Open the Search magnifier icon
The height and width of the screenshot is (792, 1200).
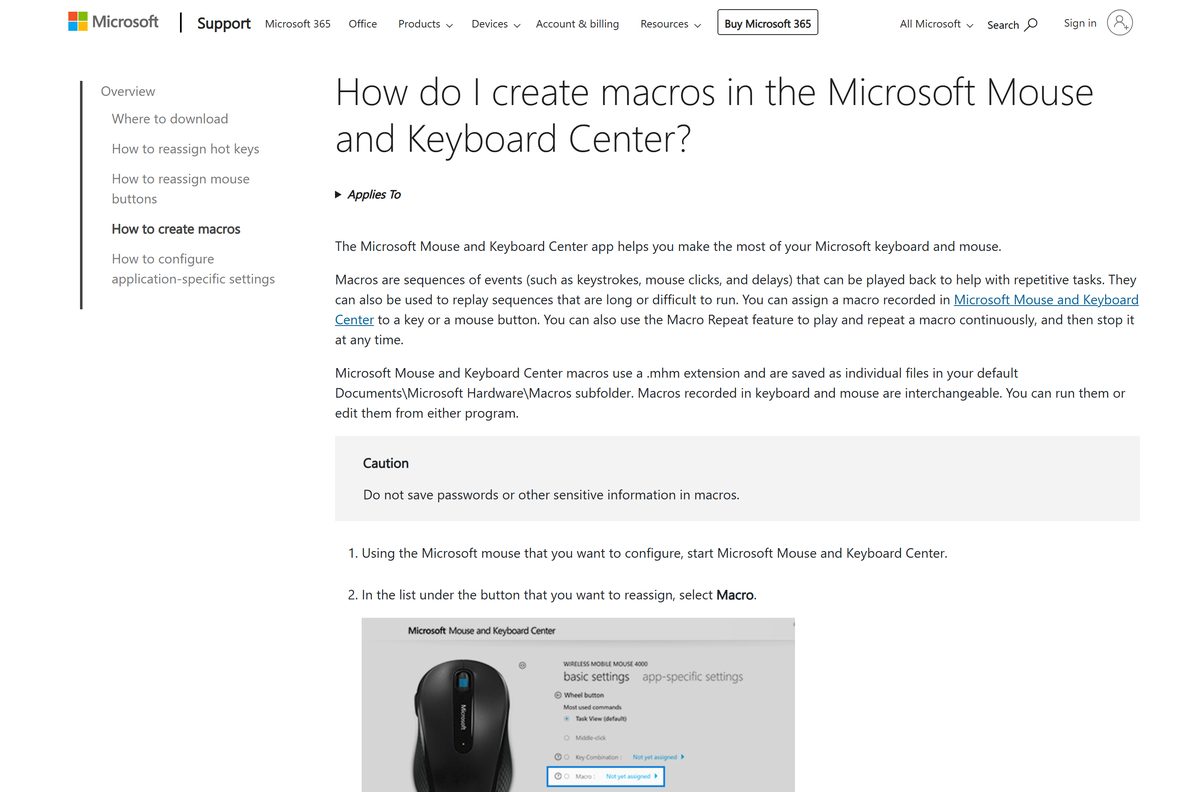(1031, 24)
